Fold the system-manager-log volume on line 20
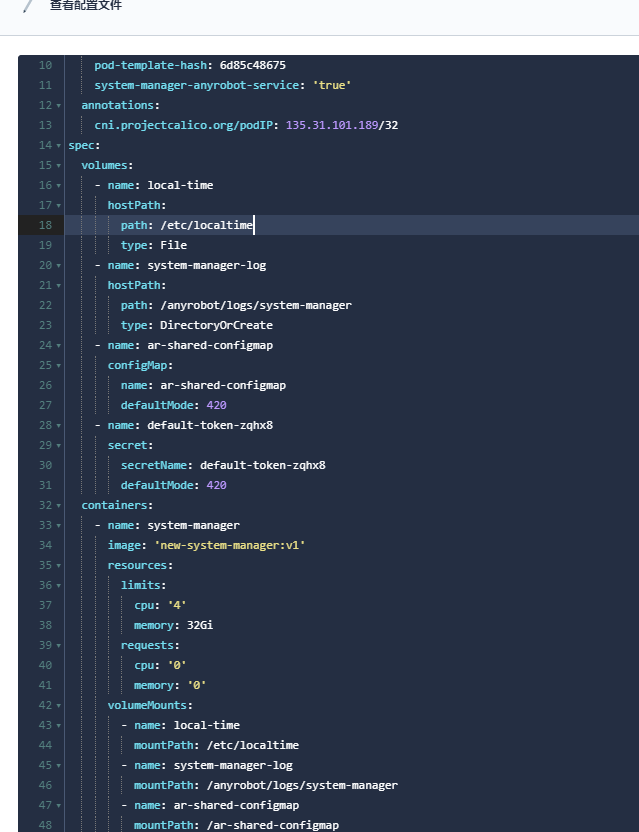Screen dimensions: 639x832 point(59,265)
